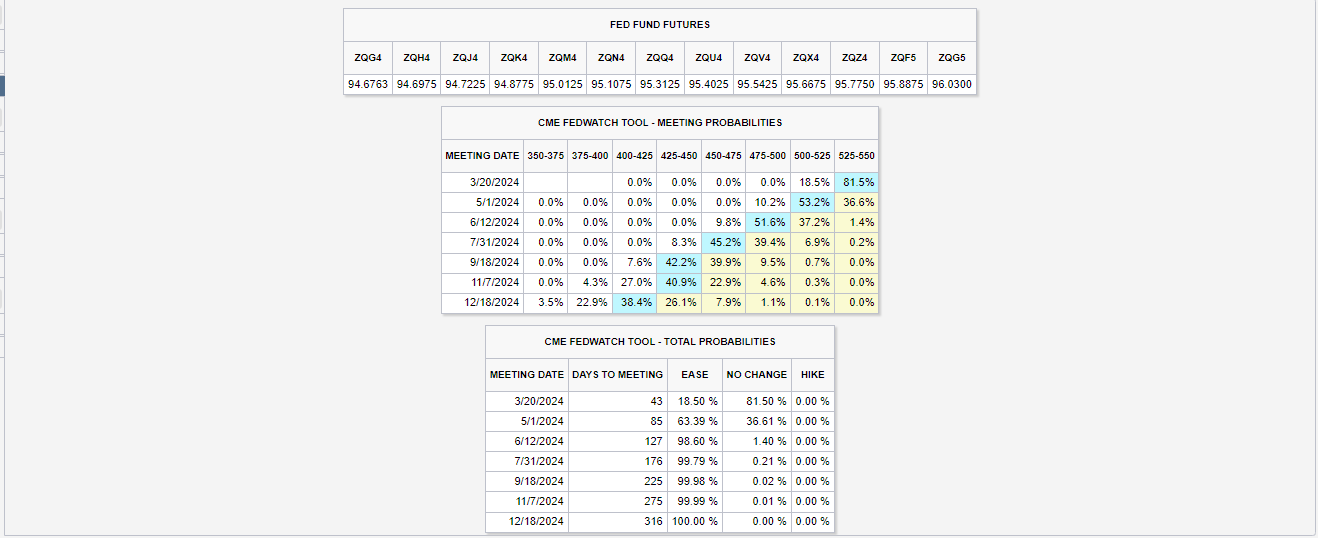
Task: Click the 36.6% cell in the 5/1/2024 row
Action: (856, 202)
